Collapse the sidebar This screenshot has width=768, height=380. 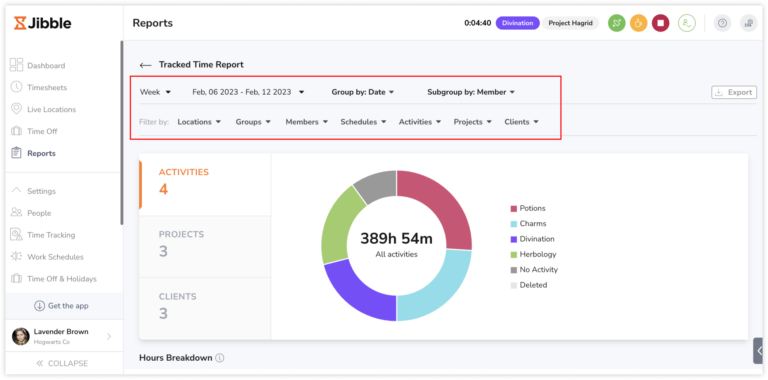click(62, 363)
